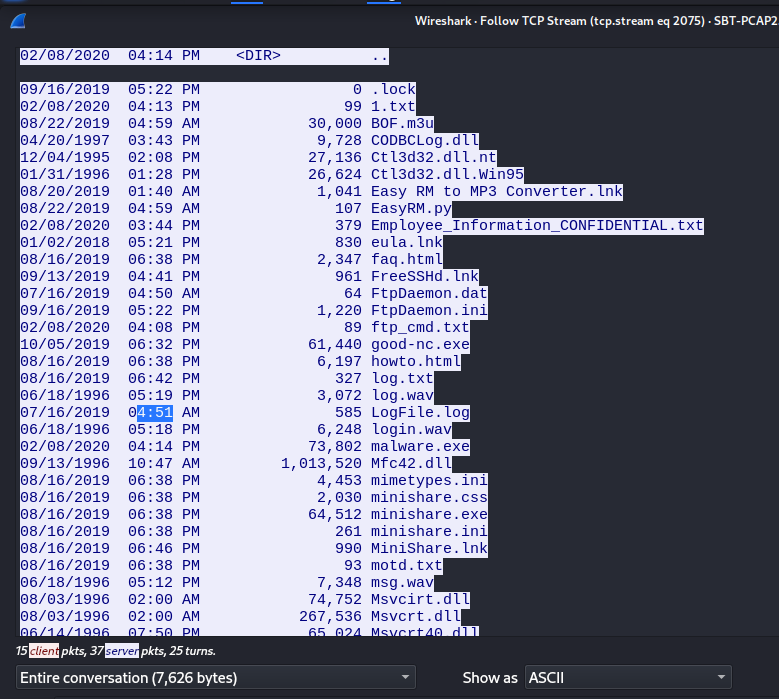Click the eula.lnk filename
Screen dimensions: 779x699
point(407,242)
